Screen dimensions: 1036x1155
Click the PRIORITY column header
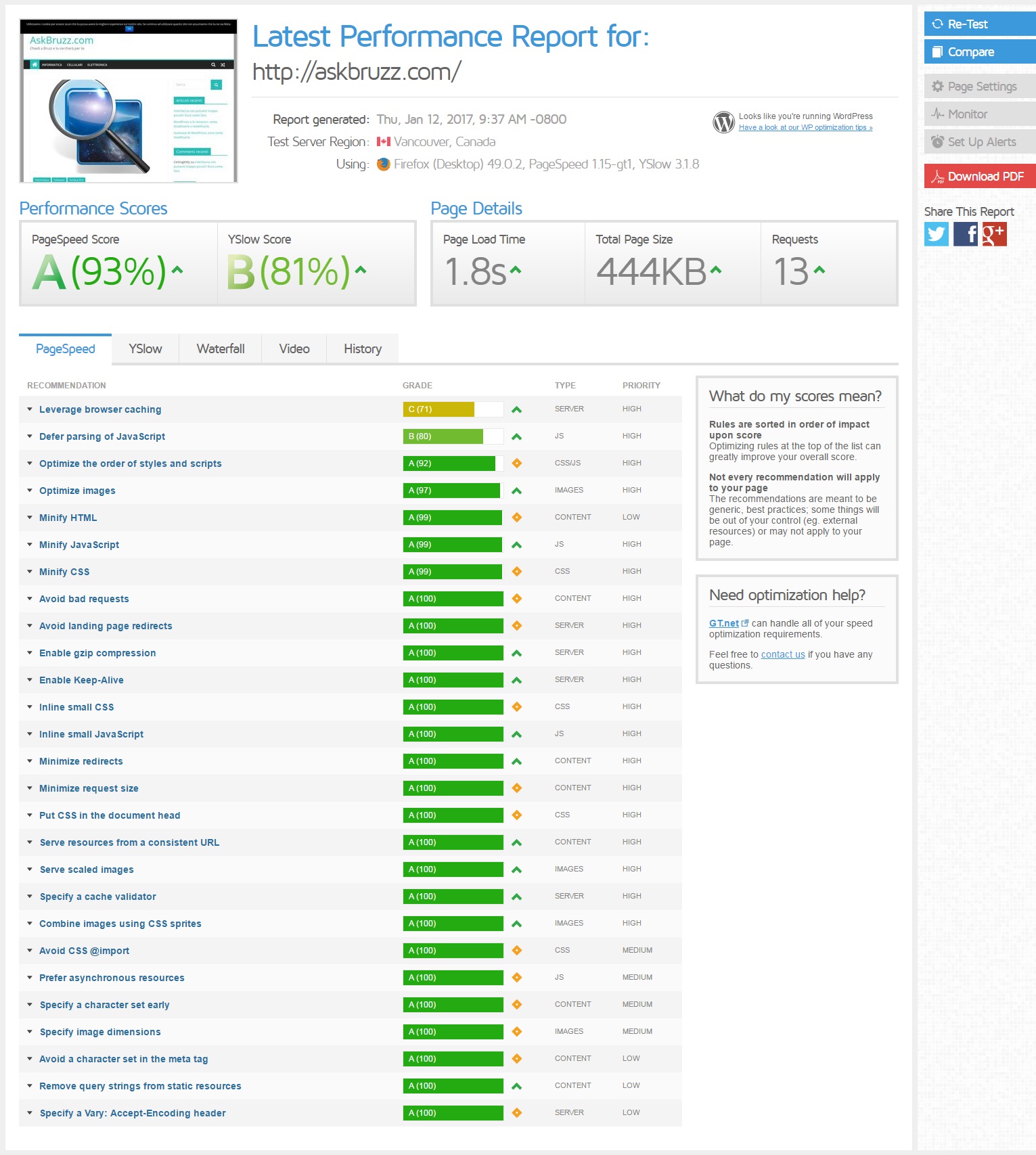pyautogui.click(x=641, y=386)
